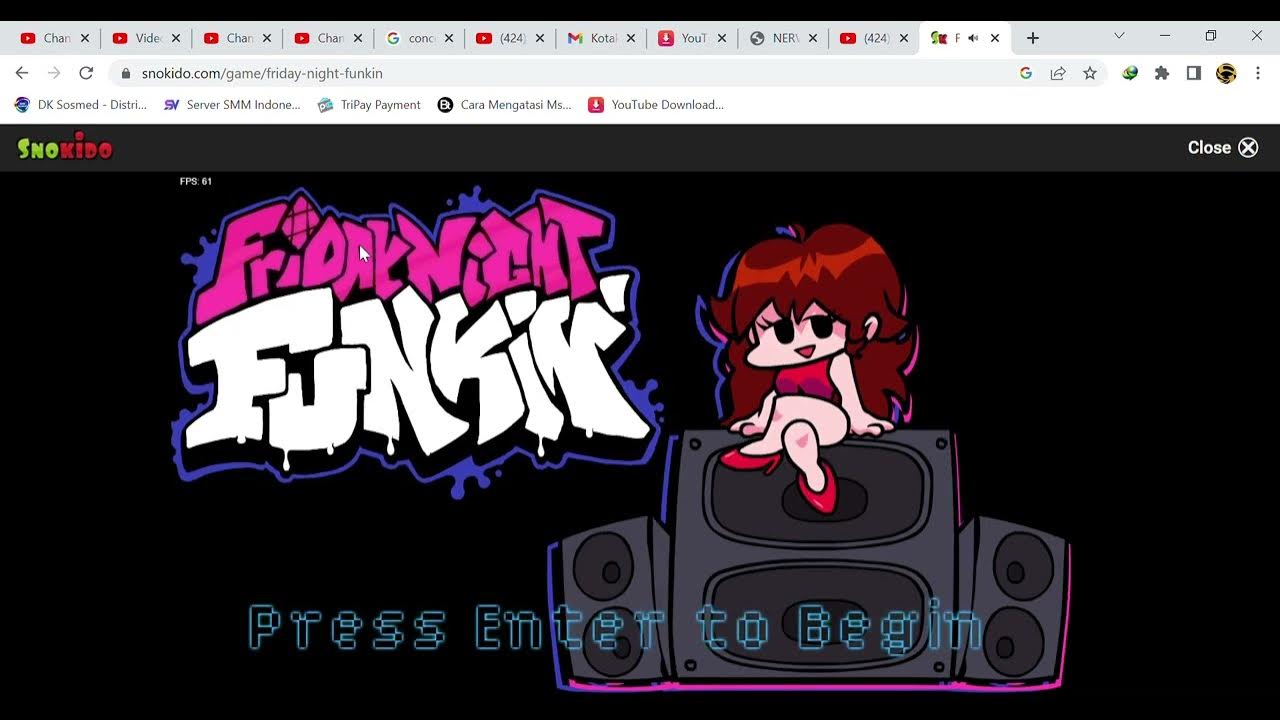
Task: Open Chrome three-dot menu
Action: point(1258,73)
